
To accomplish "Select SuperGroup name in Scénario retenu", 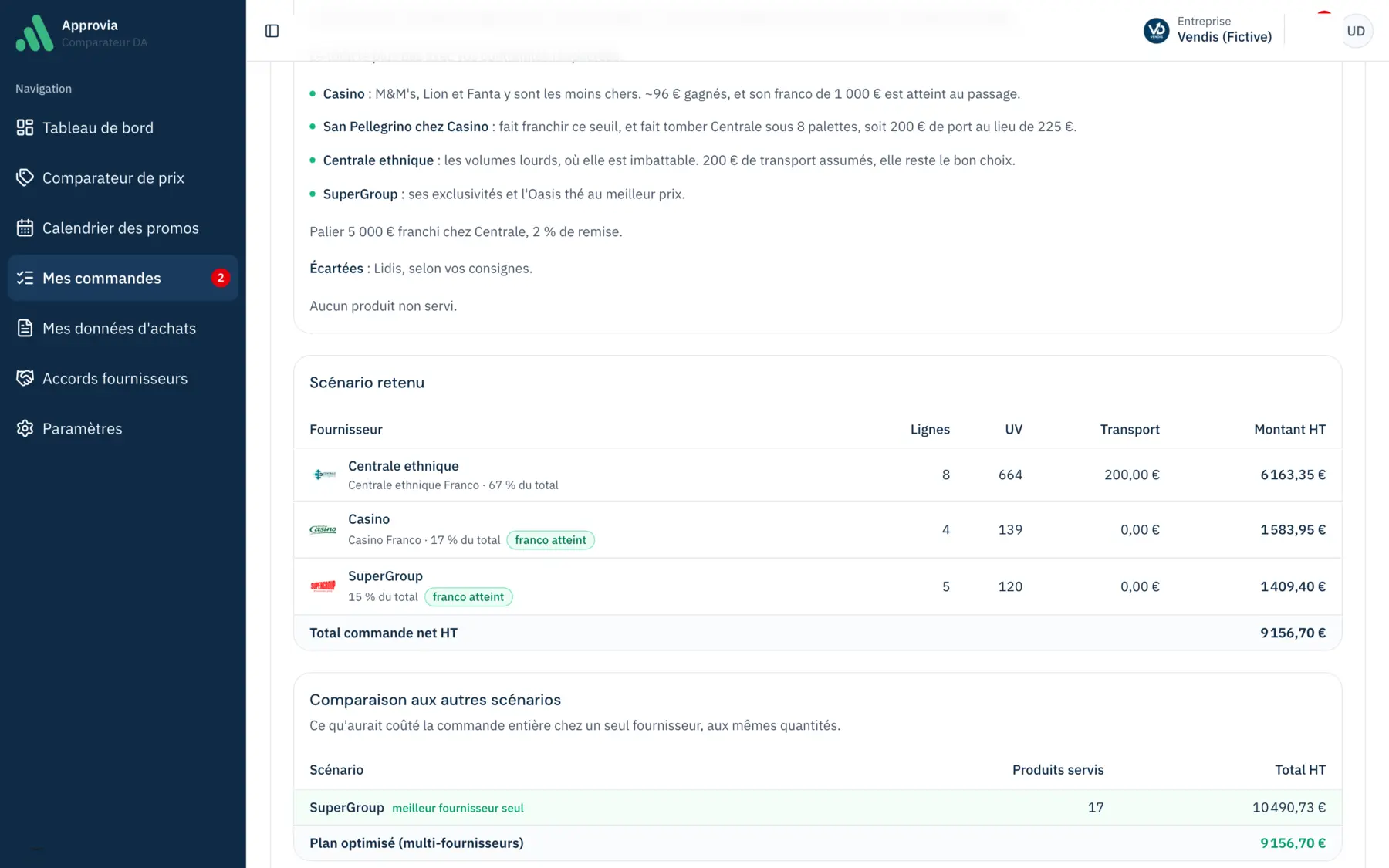I will (x=385, y=576).
